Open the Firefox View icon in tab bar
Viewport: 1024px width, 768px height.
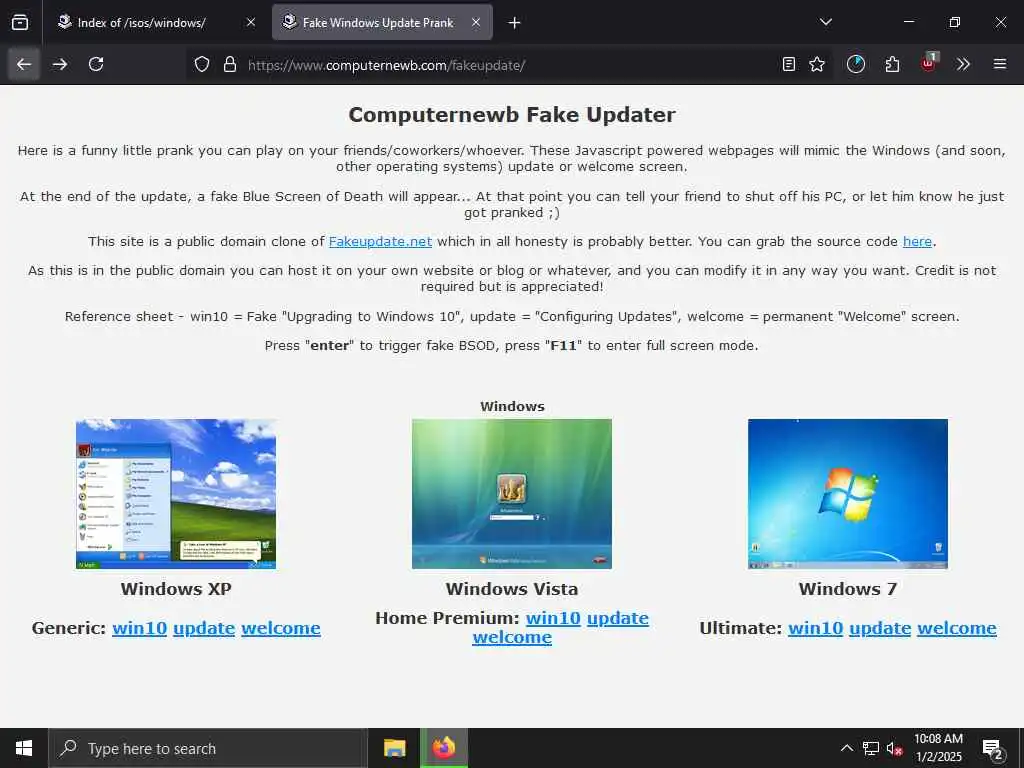click(x=20, y=22)
